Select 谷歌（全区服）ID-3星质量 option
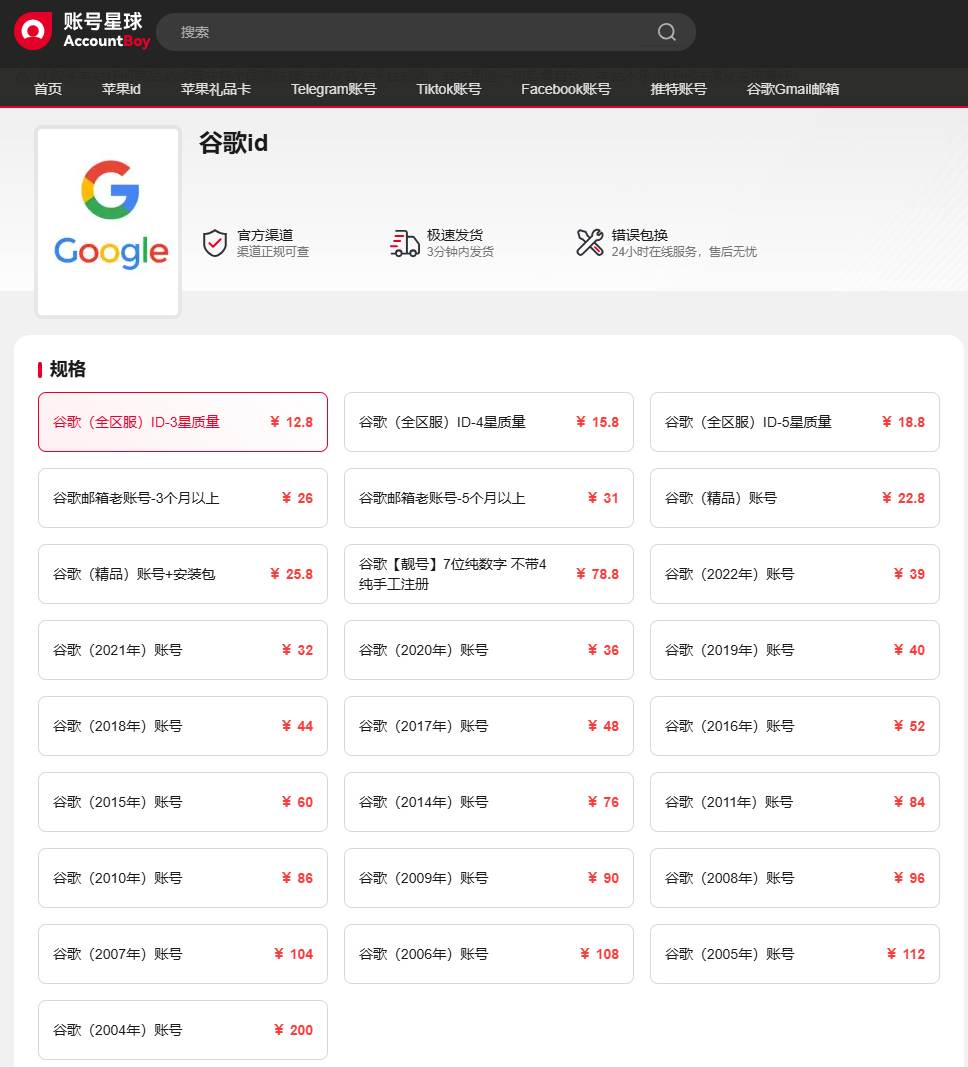This screenshot has width=968, height=1067. 183,422
